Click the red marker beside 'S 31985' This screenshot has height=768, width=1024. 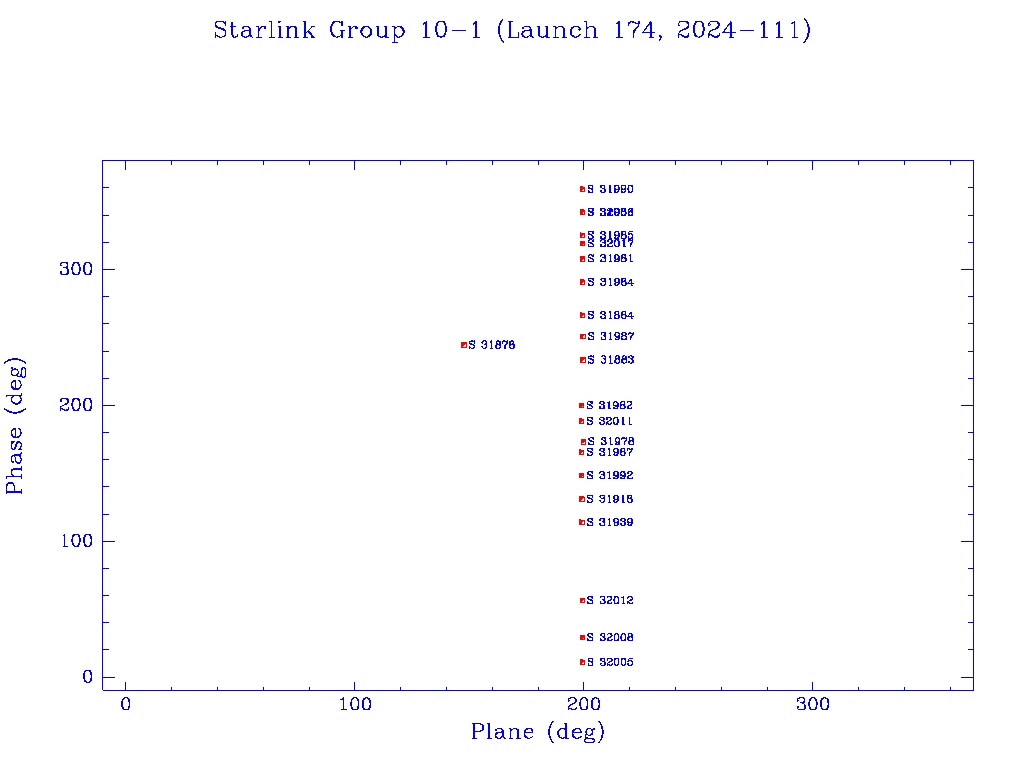click(x=583, y=235)
